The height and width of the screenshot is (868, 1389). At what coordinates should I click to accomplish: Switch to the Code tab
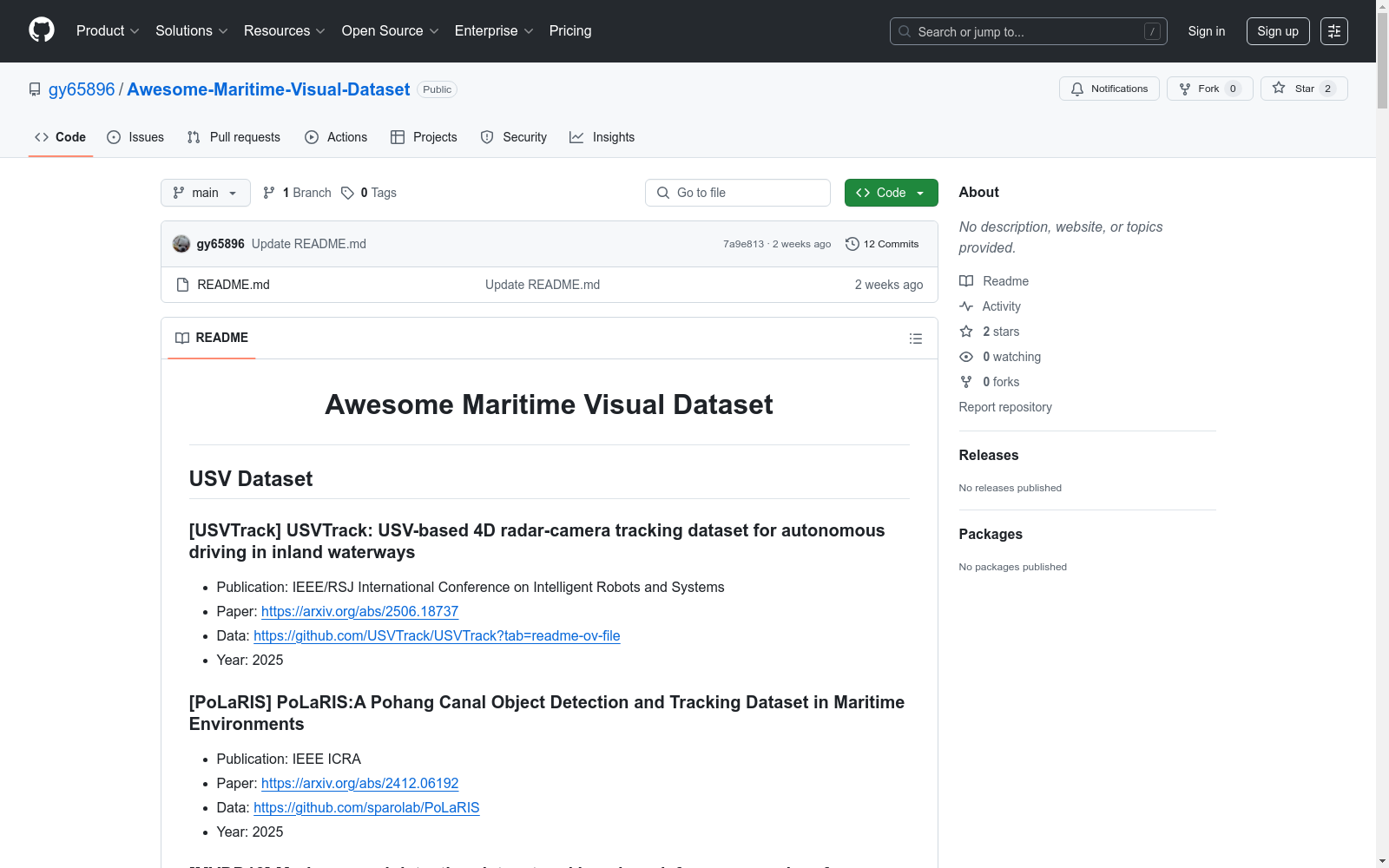pyautogui.click(x=61, y=137)
